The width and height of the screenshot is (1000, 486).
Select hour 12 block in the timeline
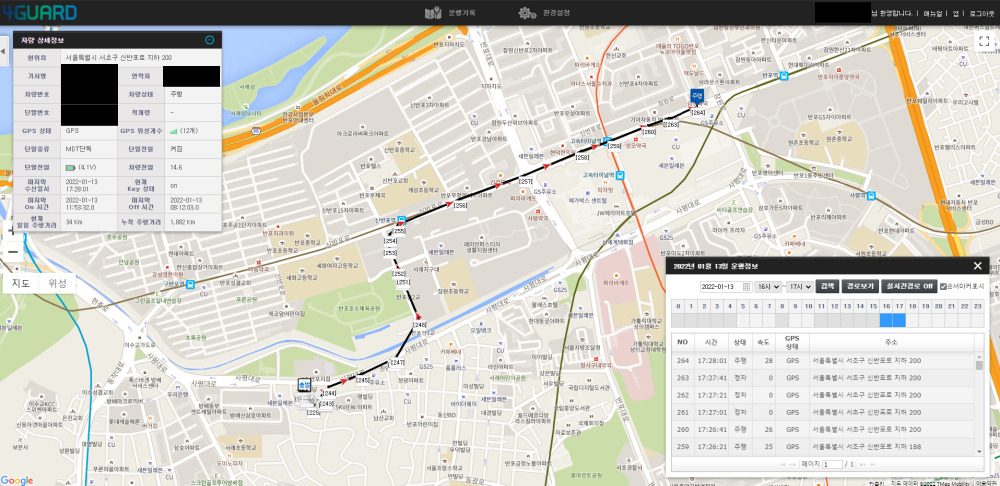coord(834,320)
